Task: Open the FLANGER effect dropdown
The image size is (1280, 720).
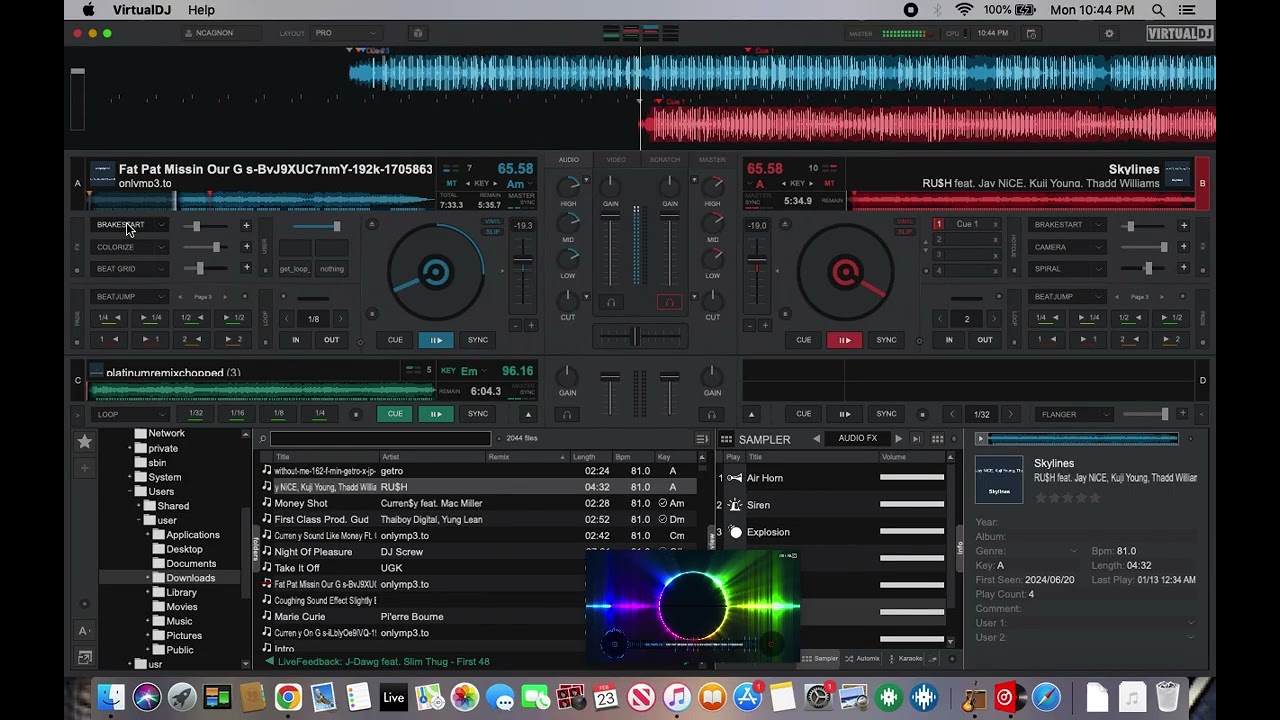Action: point(1075,414)
